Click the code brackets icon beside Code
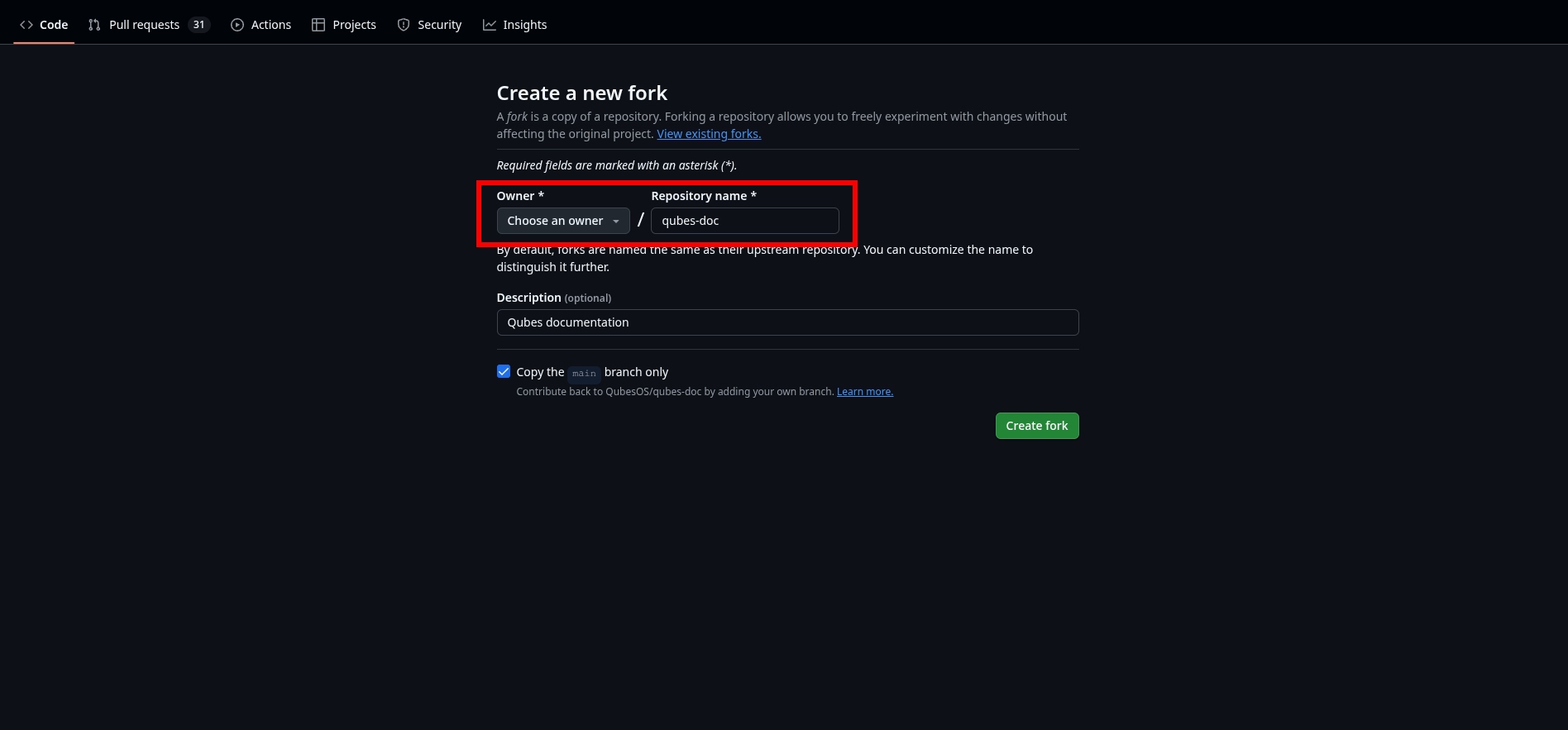The height and width of the screenshot is (730, 1568). click(x=26, y=25)
